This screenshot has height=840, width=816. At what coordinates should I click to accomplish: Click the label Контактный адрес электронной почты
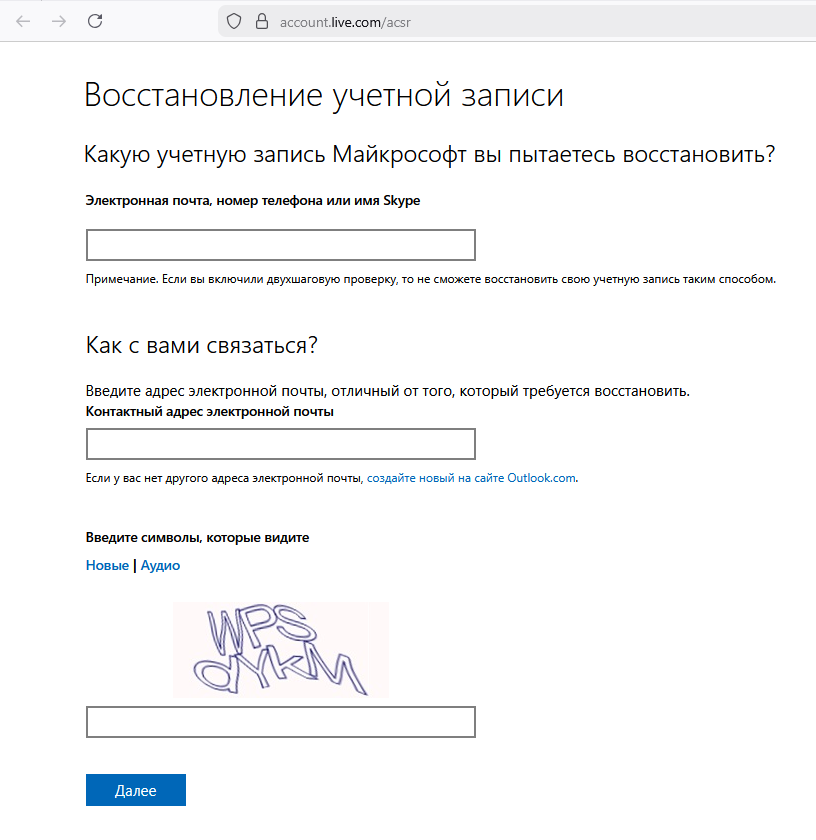click(x=210, y=413)
